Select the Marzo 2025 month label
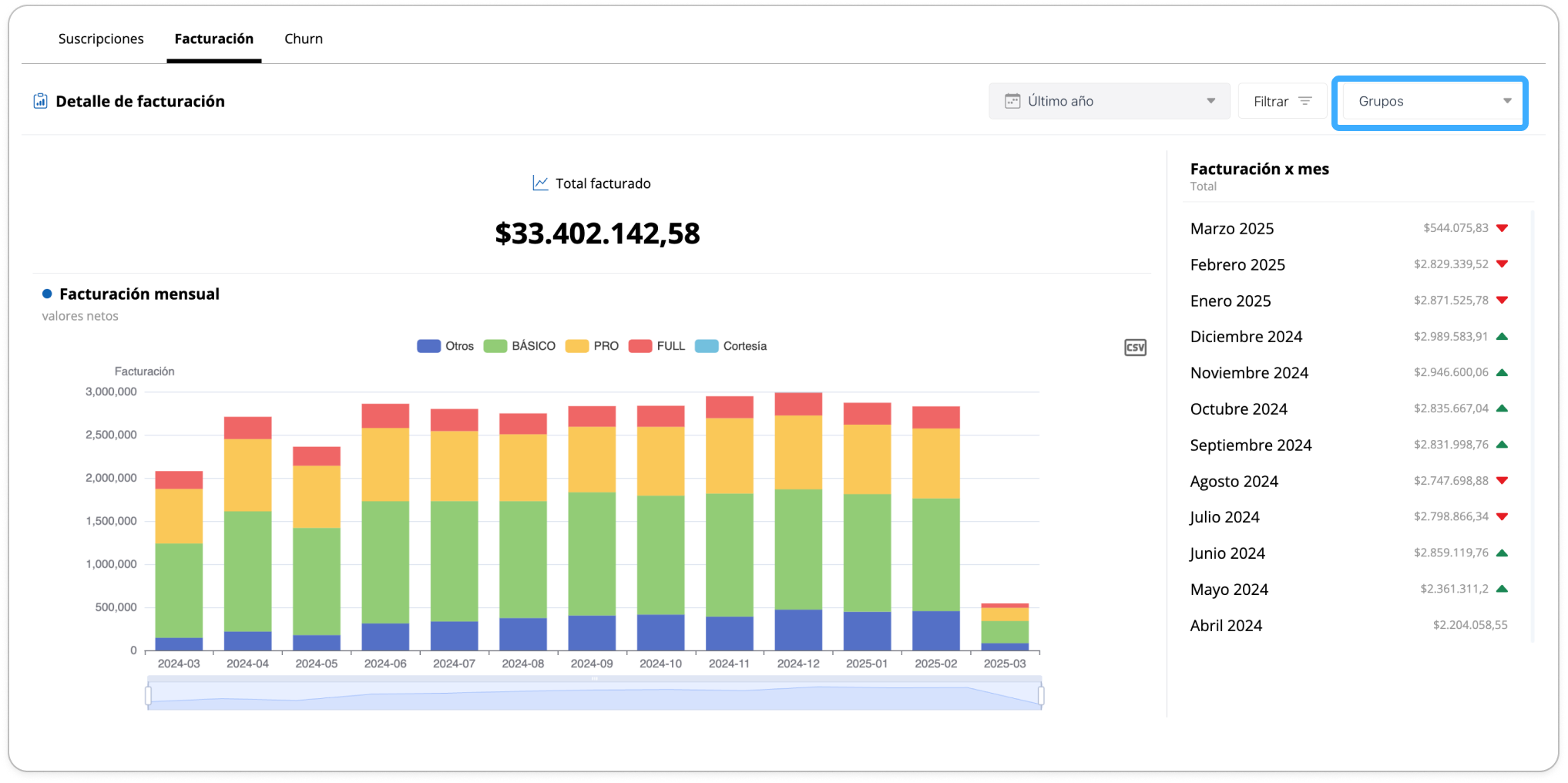This screenshot has height=783, width=1568. tap(1232, 228)
